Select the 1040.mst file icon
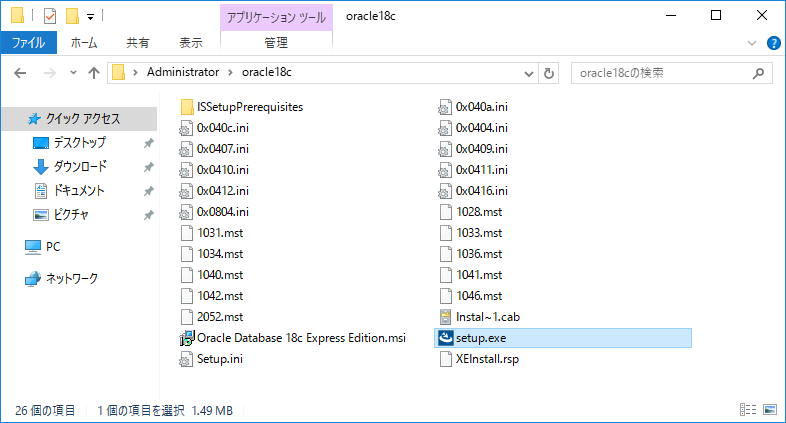786x423 pixels. tap(186, 275)
